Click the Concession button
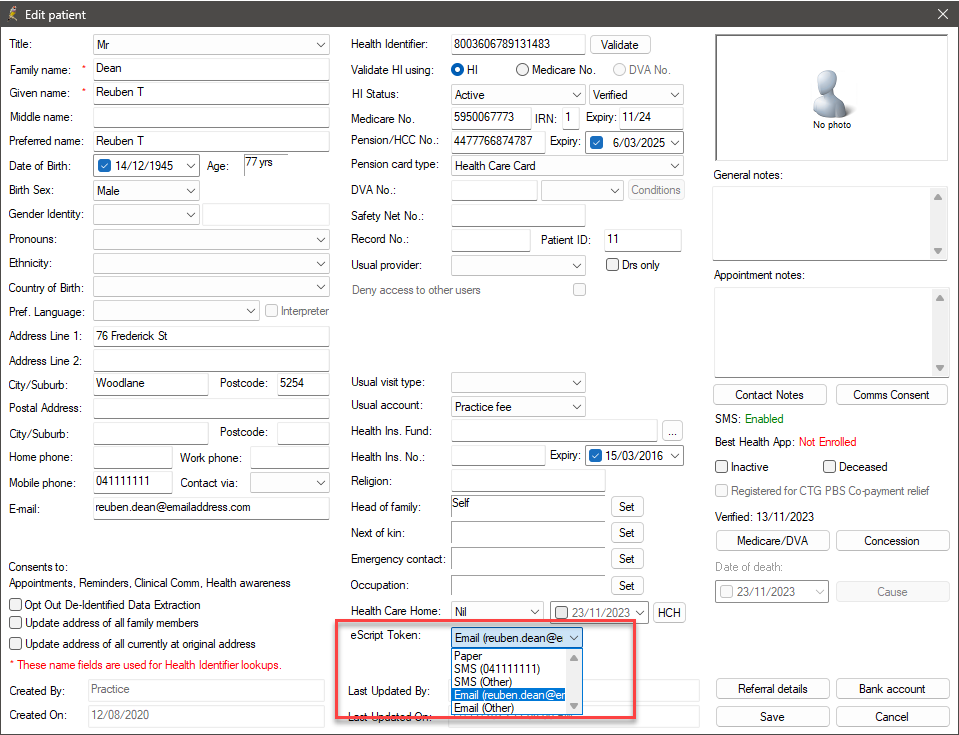The width and height of the screenshot is (959, 735). 892,541
